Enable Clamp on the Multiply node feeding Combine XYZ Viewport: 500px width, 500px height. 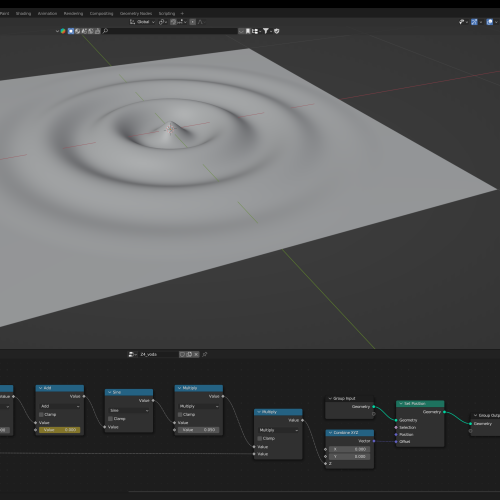click(x=260, y=438)
